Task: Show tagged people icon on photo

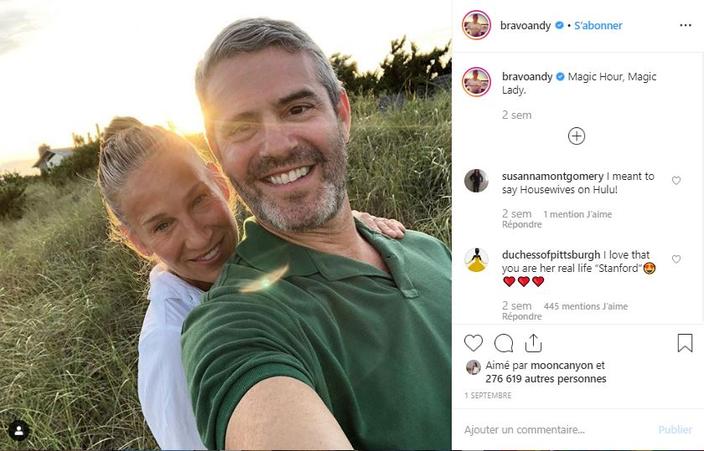Action: click(x=18, y=431)
